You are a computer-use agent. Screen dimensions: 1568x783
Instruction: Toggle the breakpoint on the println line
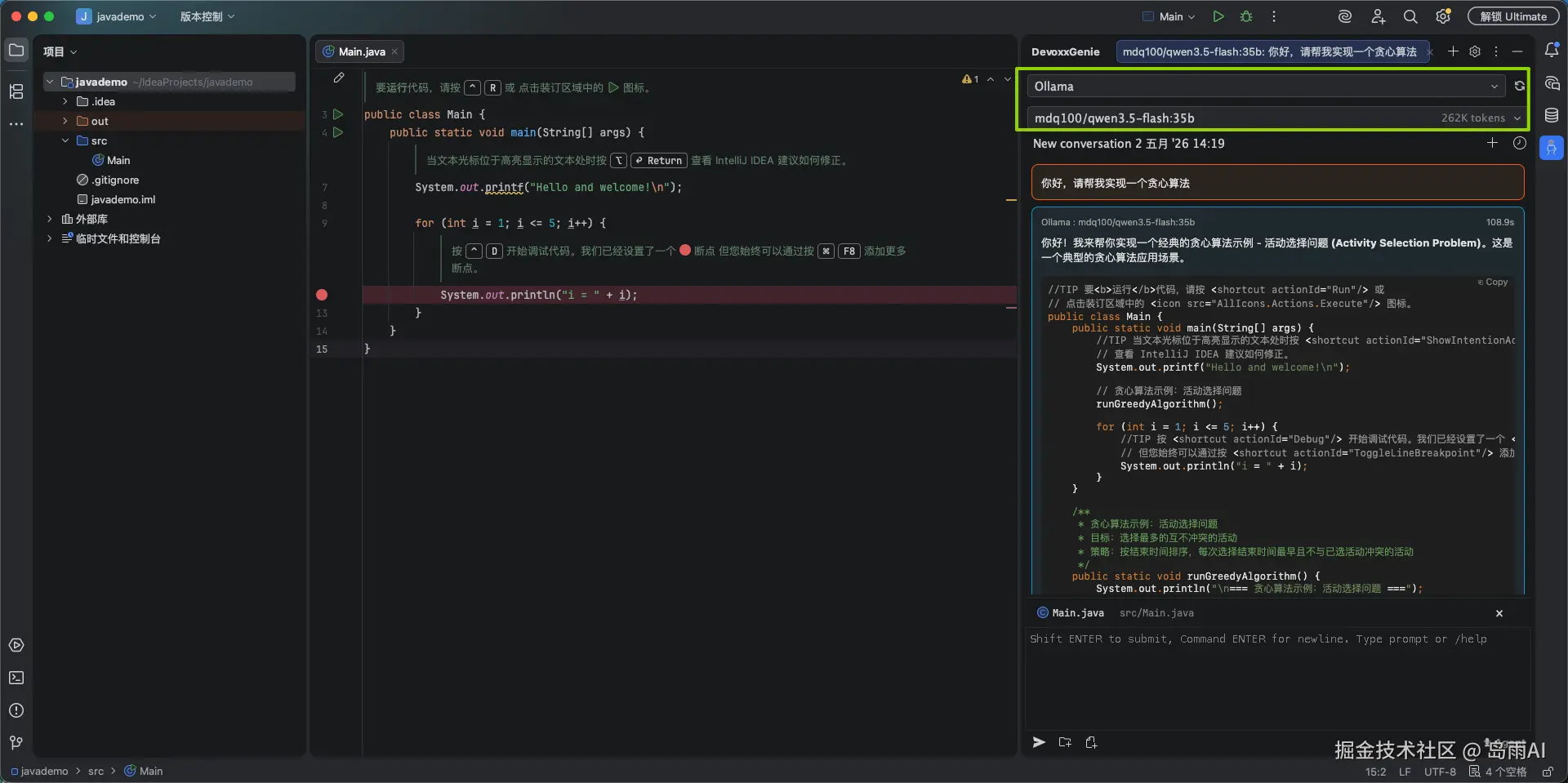click(322, 295)
